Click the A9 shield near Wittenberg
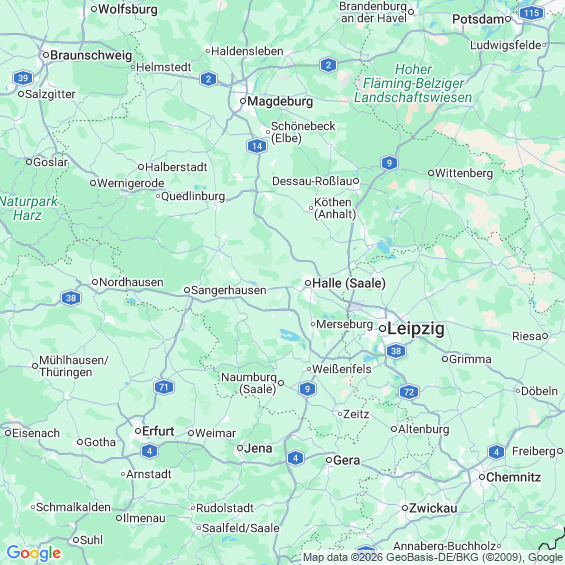565x565 pixels. pyautogui.click(x=389, y=163)
